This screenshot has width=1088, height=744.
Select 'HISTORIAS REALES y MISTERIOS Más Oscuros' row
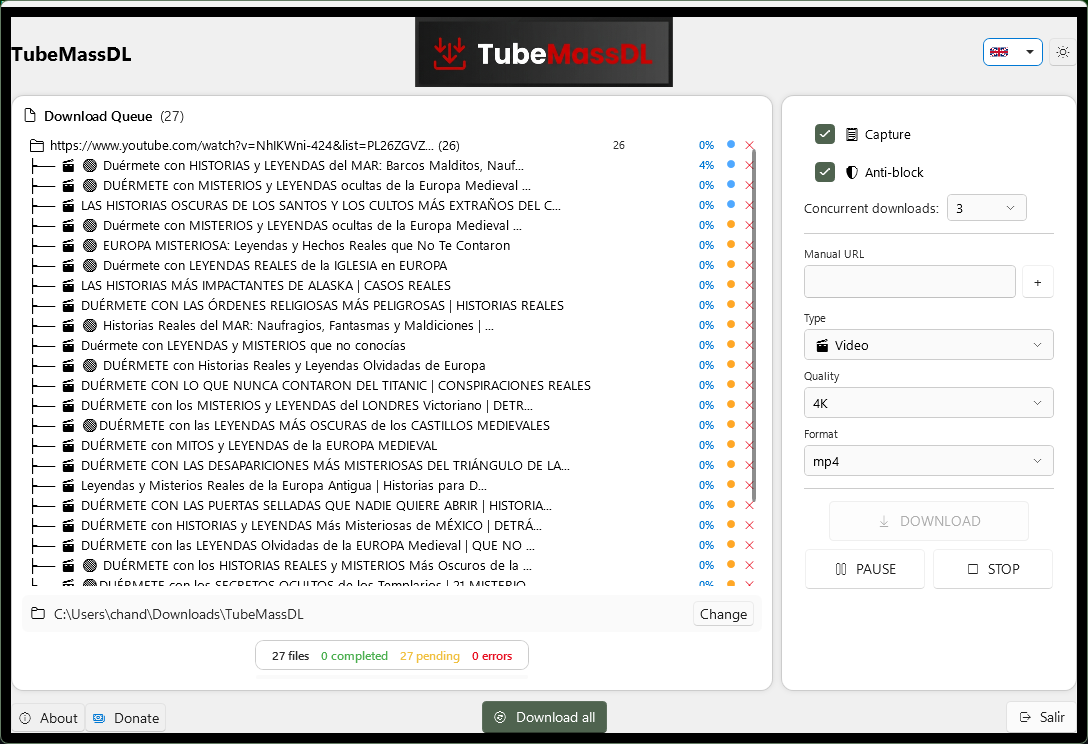(x=392, y=566)
